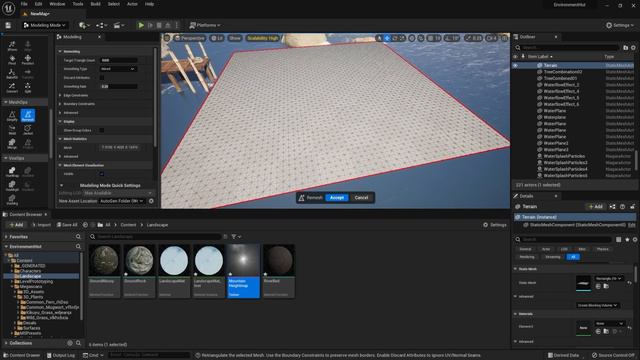The height and width of the screenshot is (360, 640).
Task: Choose the Jacket removal tool
Action: [x=28, y=130]
